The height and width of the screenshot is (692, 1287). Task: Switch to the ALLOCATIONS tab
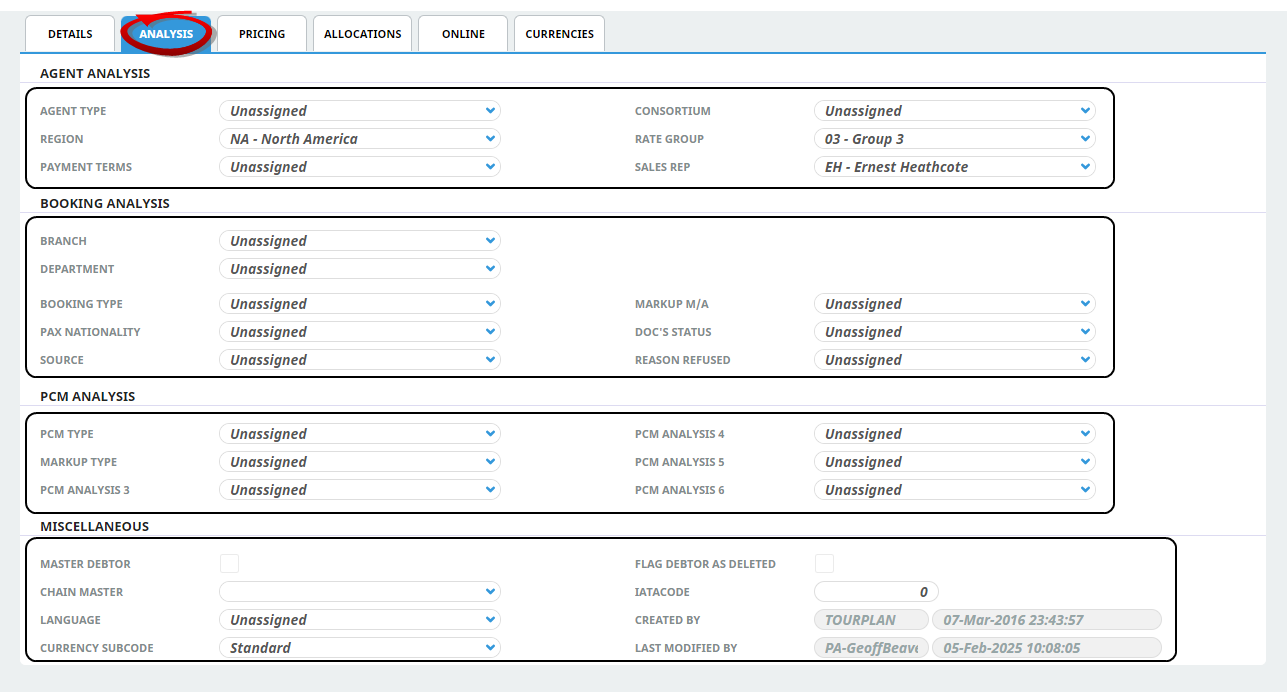(x=362, y=33)
